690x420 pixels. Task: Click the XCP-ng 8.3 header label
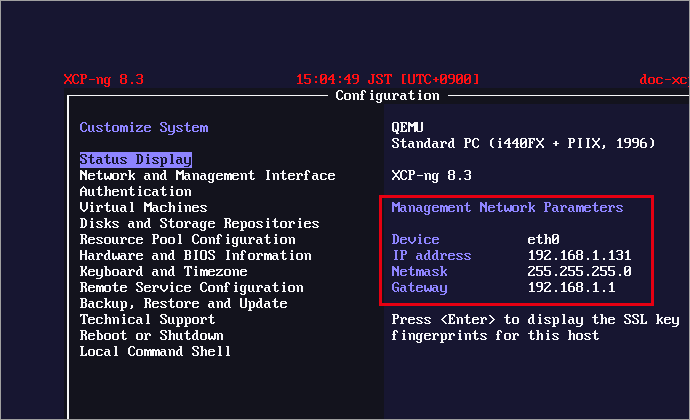103,80
